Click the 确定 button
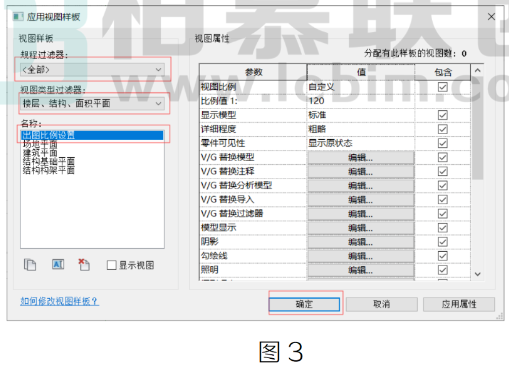The image size is (509, 368). click(x=304, y=304)
